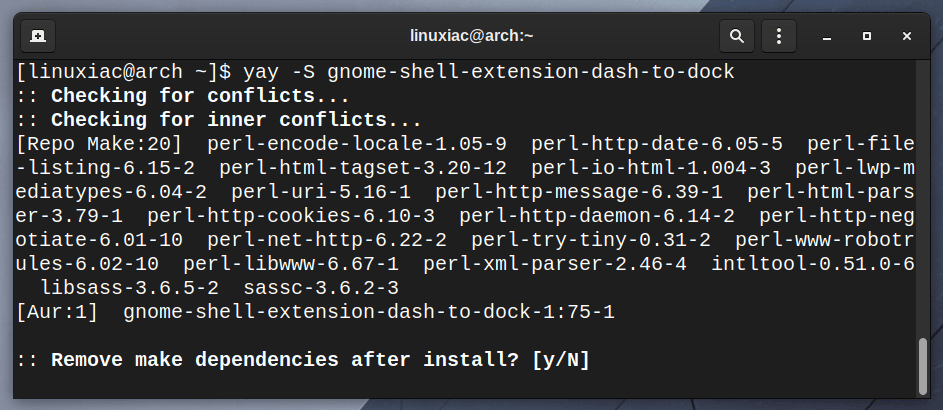Click the [Repo Make:20] label
The image size is (943, 410).
point(99,144)
